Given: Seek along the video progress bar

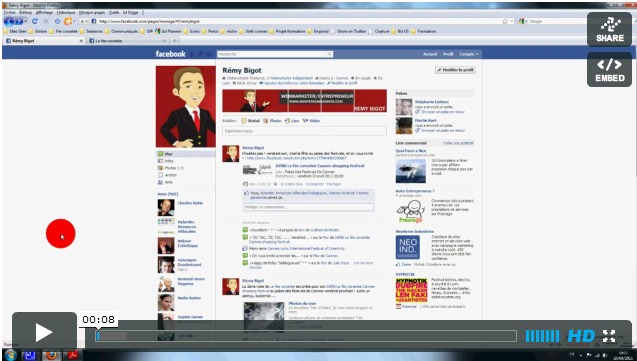Looking at the screenshot, I should 306,336.
